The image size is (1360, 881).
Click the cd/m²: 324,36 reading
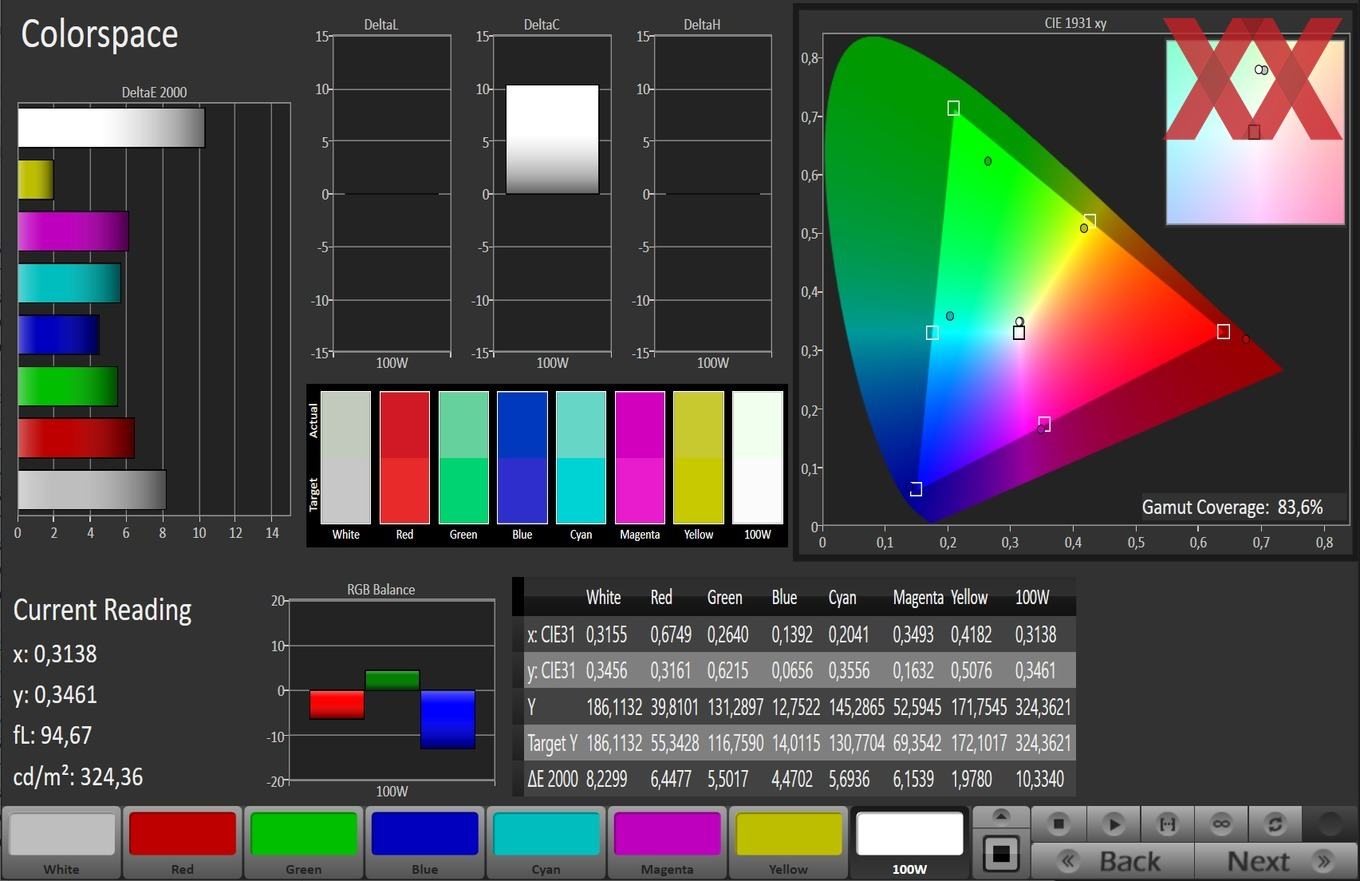point(78,776)
